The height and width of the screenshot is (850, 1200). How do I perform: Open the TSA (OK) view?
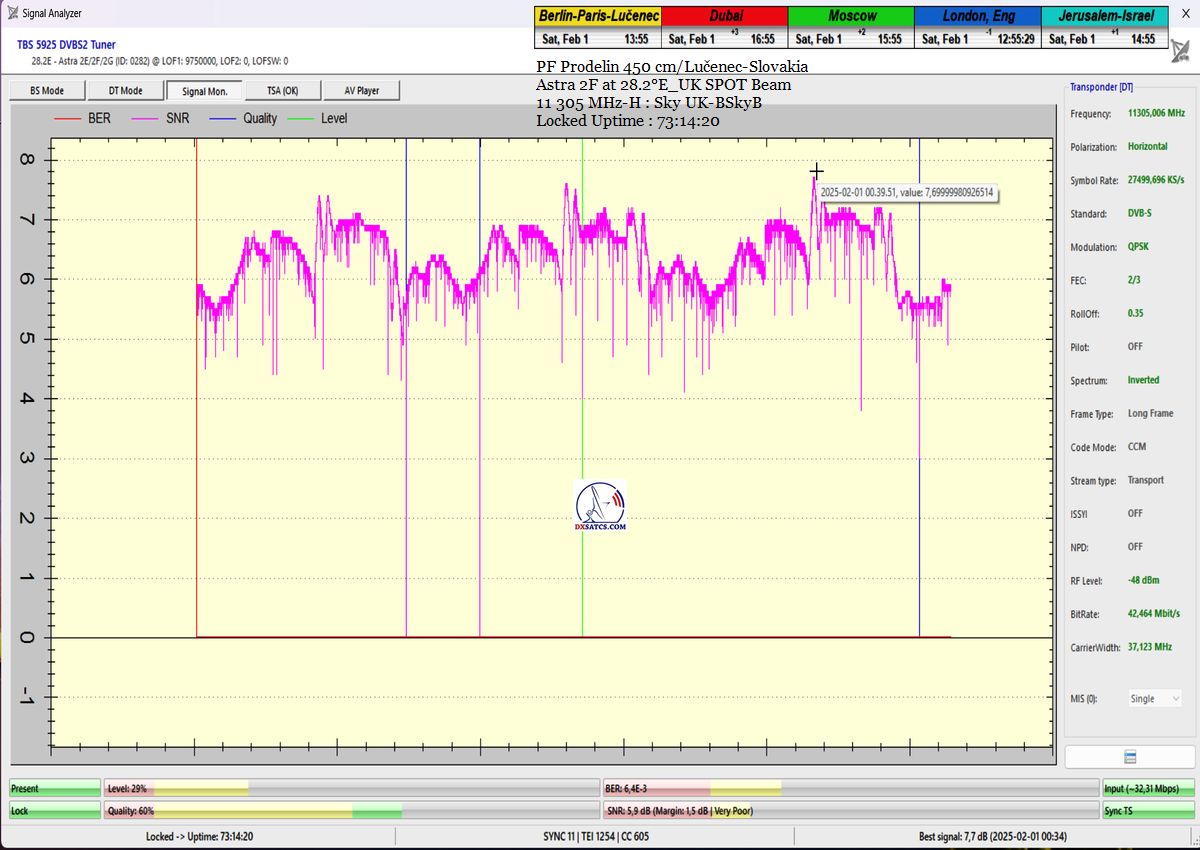[x=283, y=91]
